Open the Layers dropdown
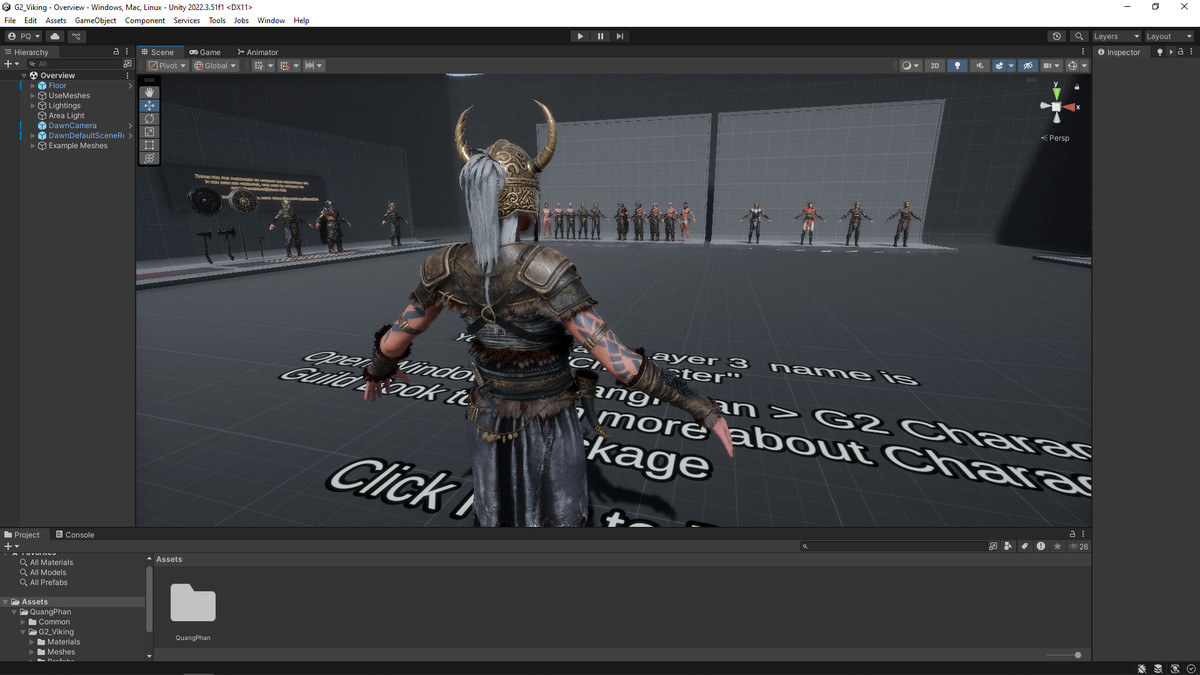1200x675 pixels. pos(1115,36)
